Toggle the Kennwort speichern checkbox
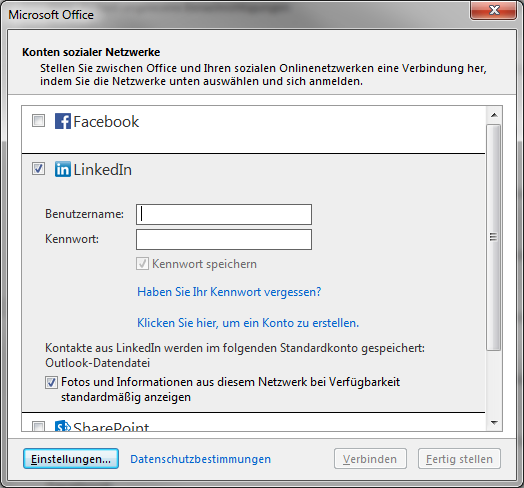This screenshot has width=524, height=488. coord(142,264)
